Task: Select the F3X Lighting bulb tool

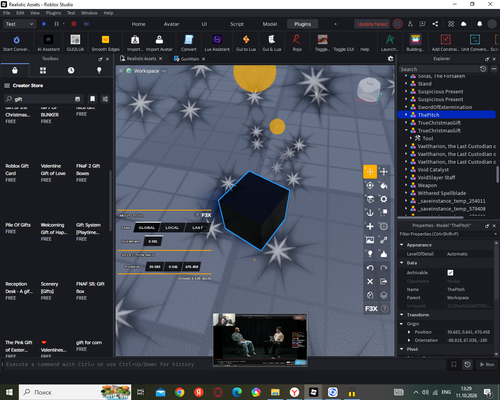Action: coord(370,254)
